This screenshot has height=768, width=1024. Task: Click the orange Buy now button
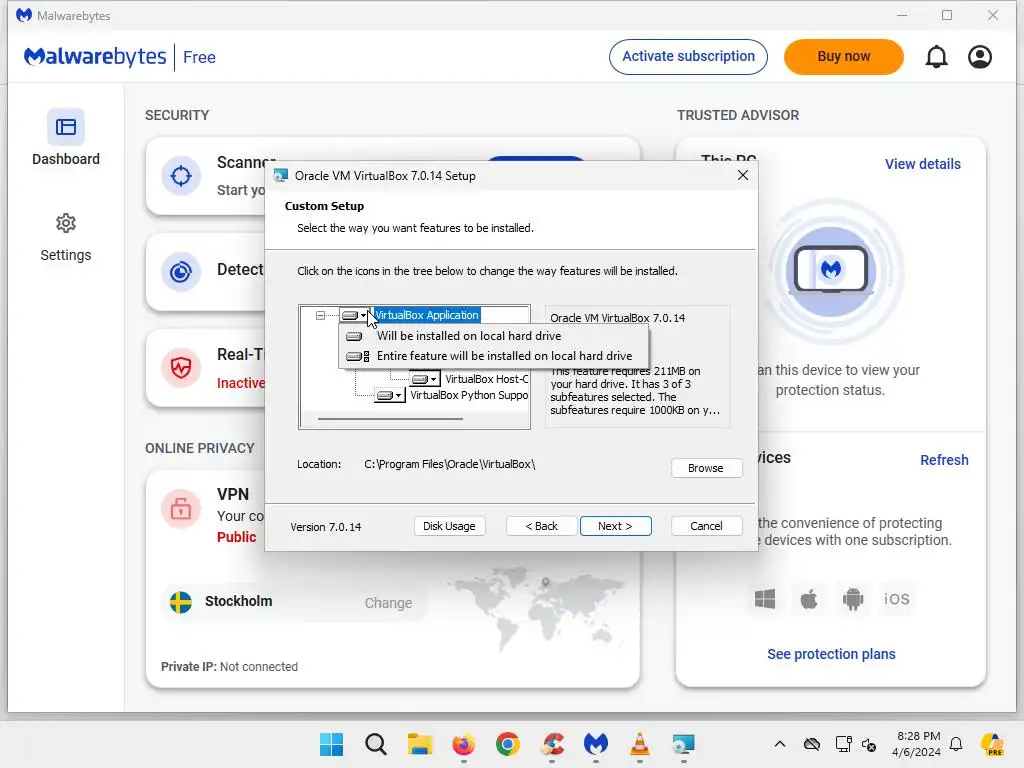pyautogui.click(x=844, y=57)
